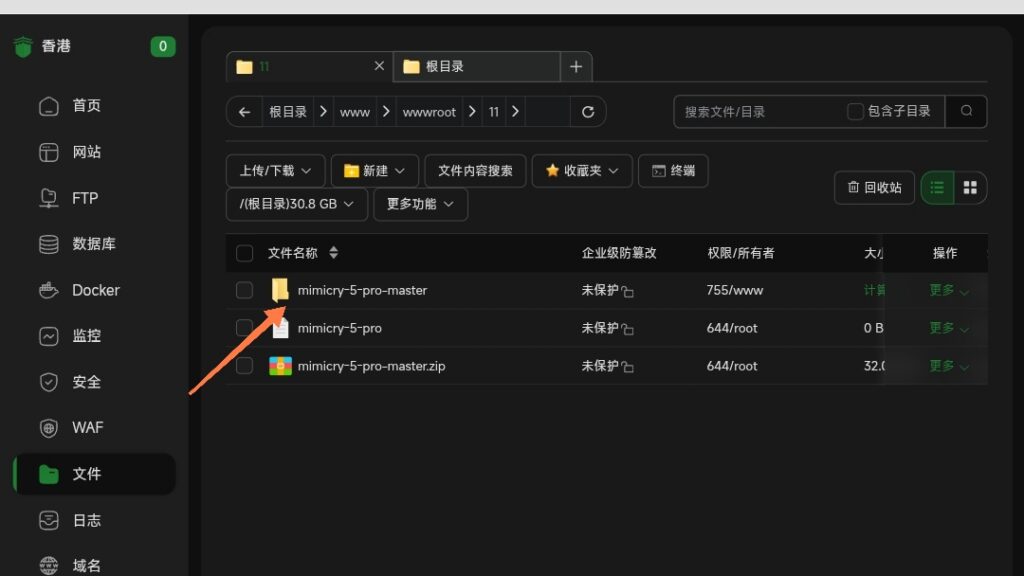This screenshot has width=1024, height=576.
Task: Check the select-all box in the file list header
Action: (x=244, y=253)
